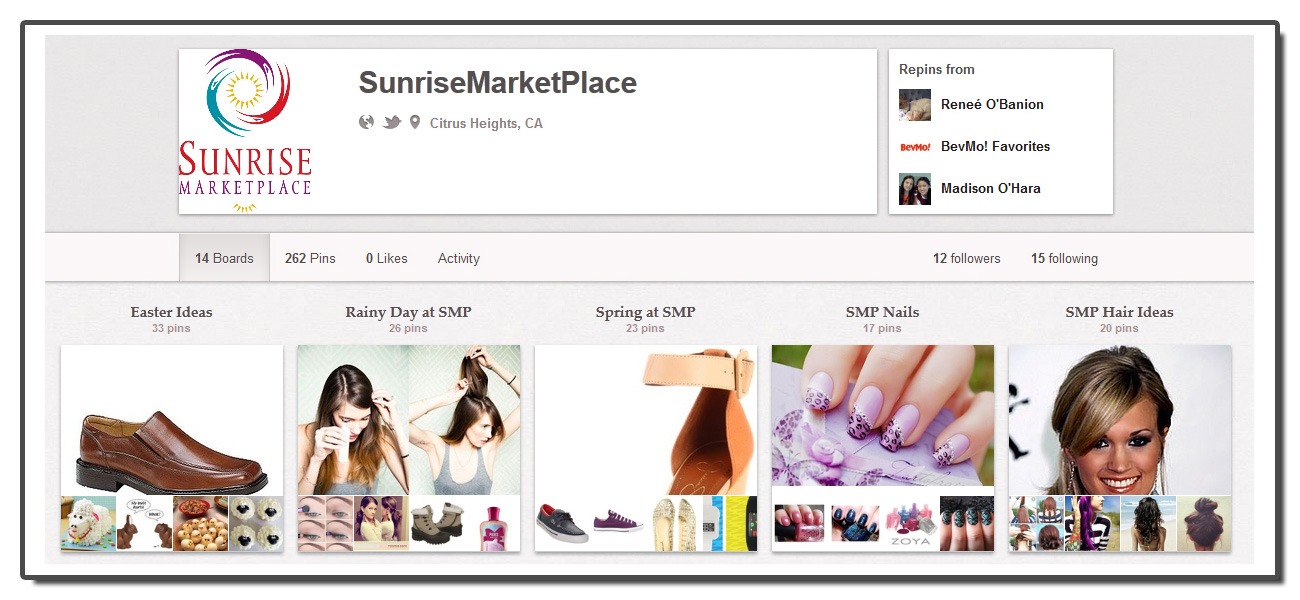Open the braided updo thumbnail in Hair Ideas
This screenshot has height=600, width=1300.
[x=1035, y=523]
